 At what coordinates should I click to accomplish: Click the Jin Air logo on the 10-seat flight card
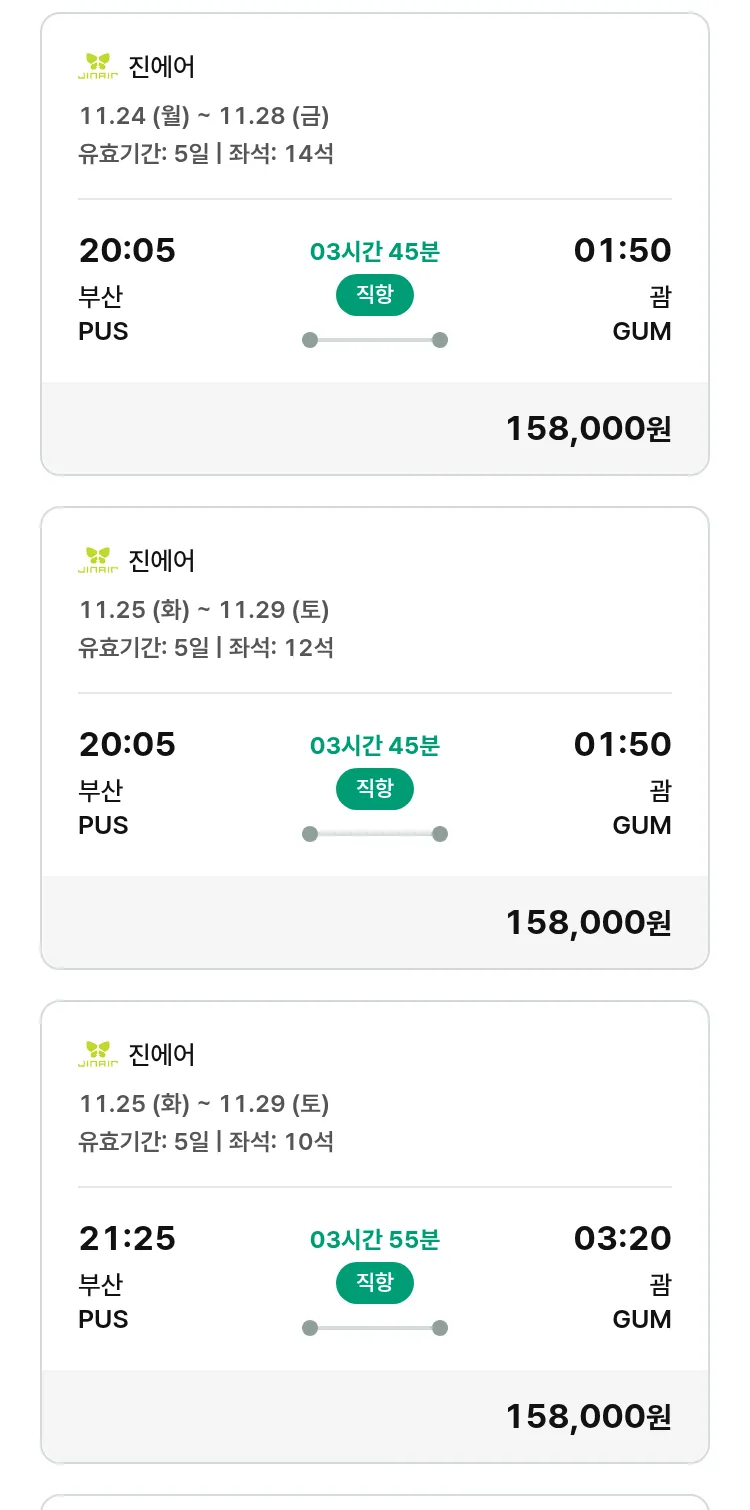click(x=98, y=1054)
